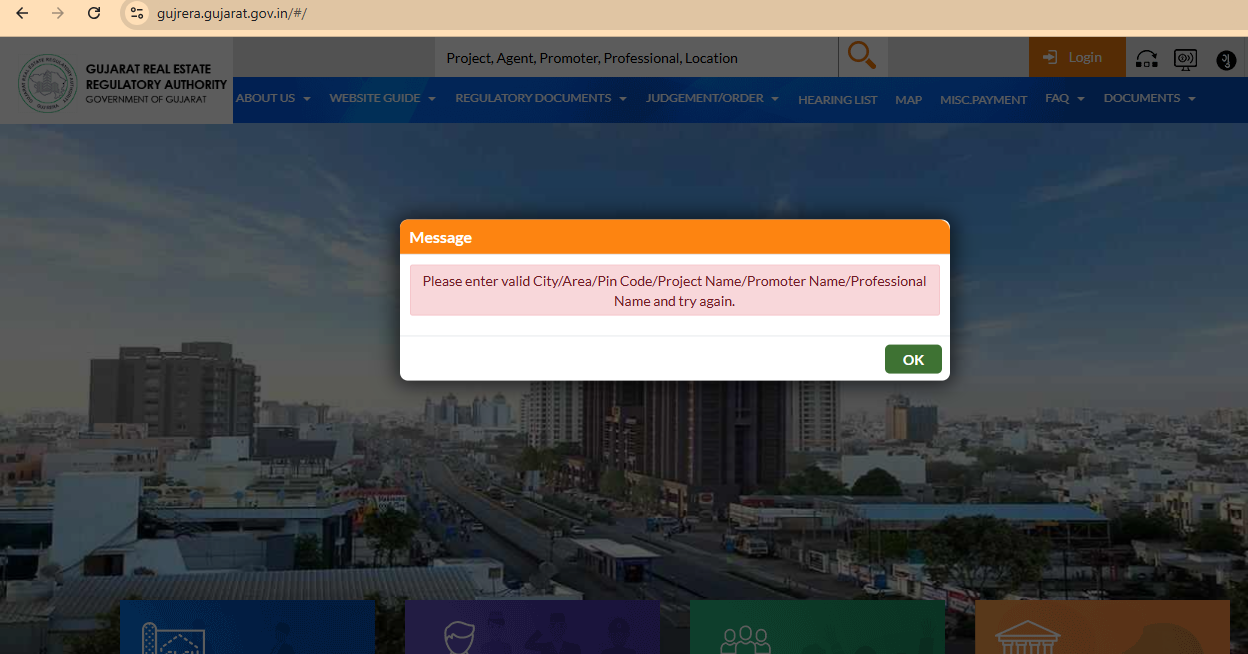The image size is (1248, 654).
Task: Click the project blueprint card icon
Action: 174,637
